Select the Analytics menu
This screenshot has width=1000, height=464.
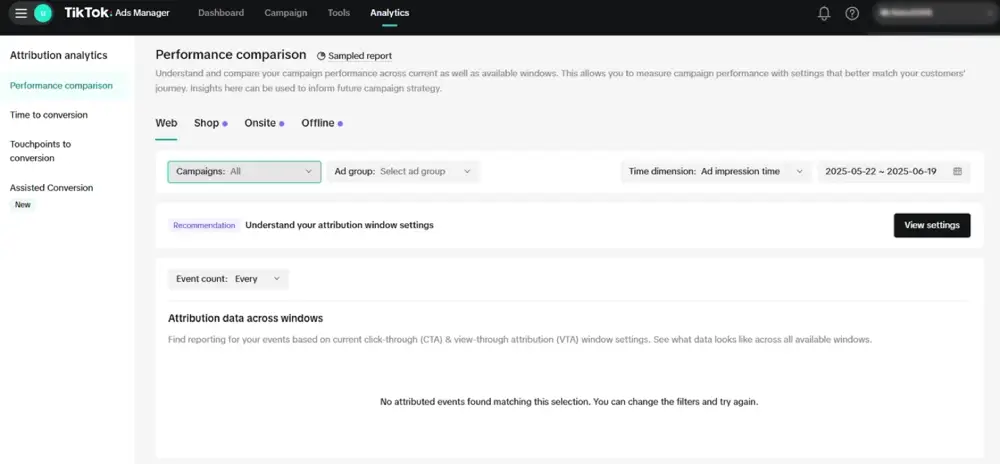(390, 13)
